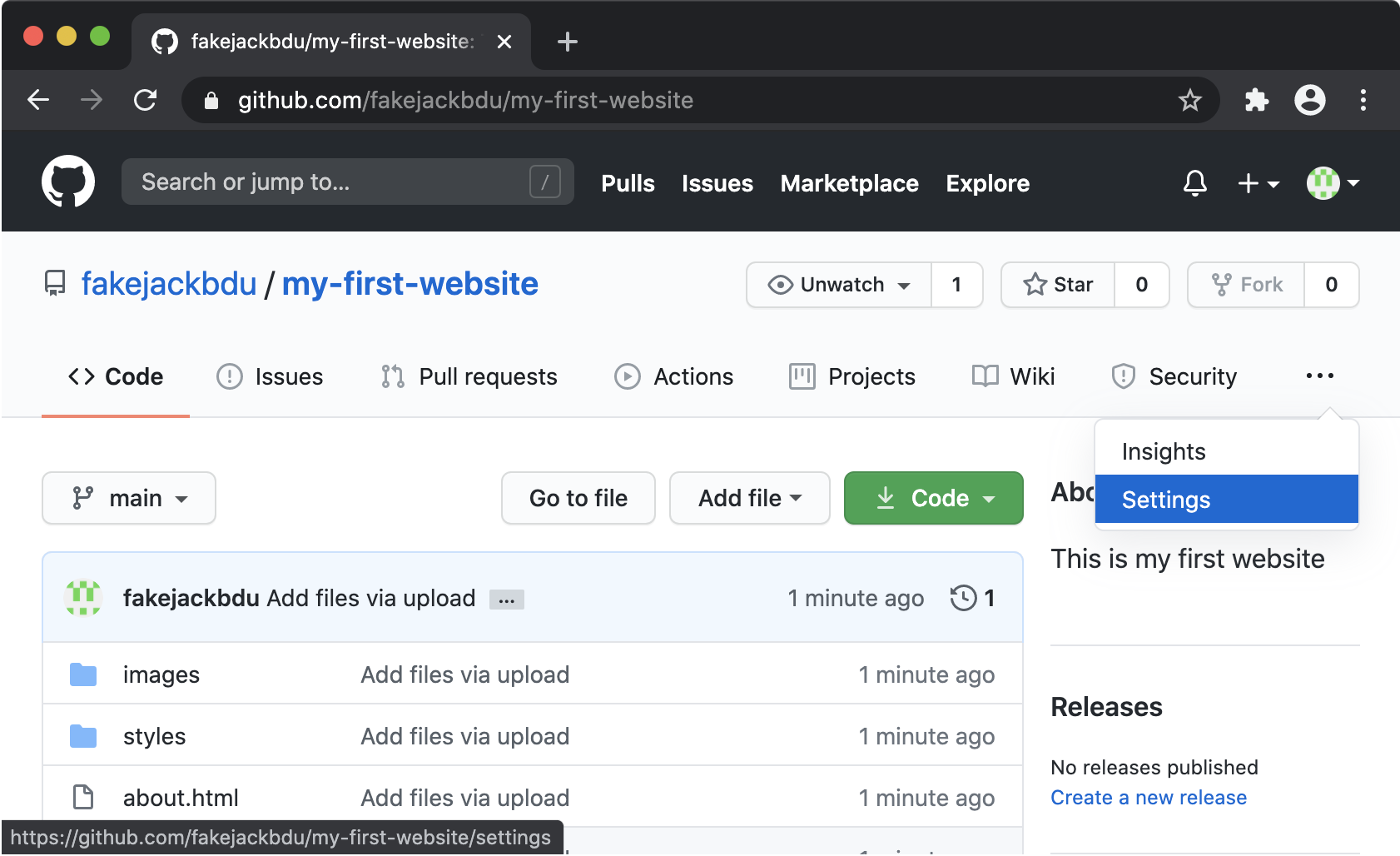Click the browser back arrow

click(38, 100)
